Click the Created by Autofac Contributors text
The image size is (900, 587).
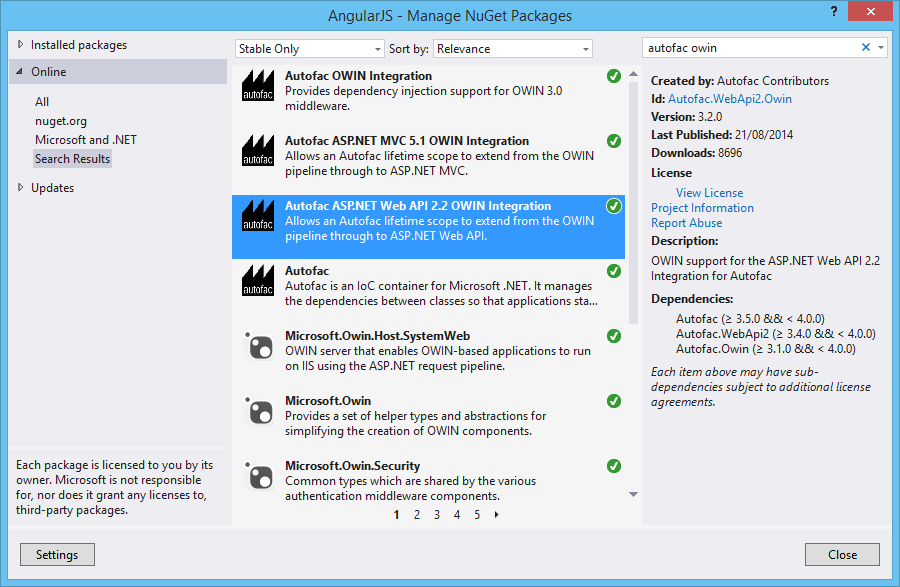[740, 80]
